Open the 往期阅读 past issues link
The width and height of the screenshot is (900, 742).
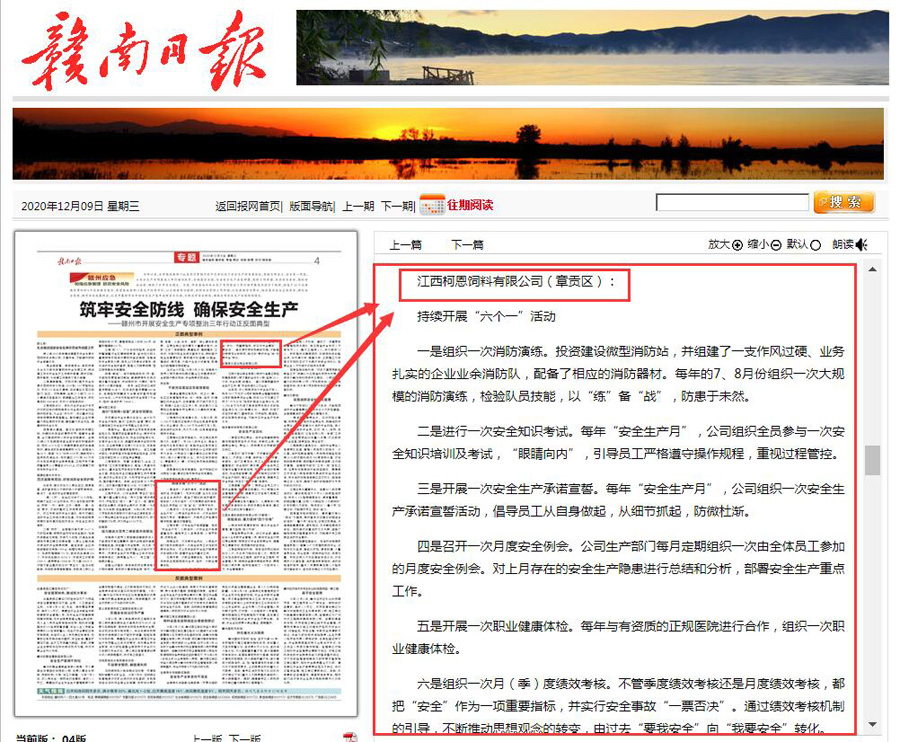(x=470, y=205)
